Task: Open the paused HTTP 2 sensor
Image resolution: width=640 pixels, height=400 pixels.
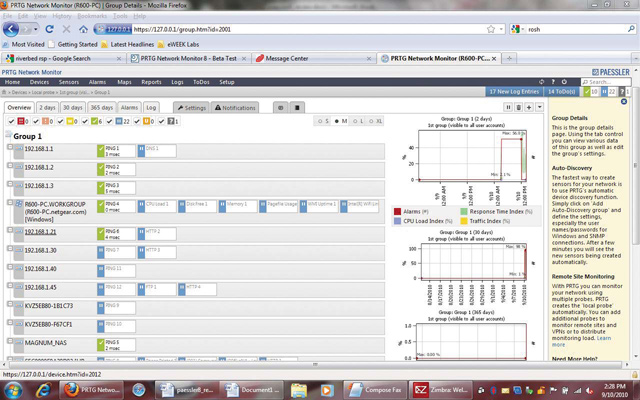Action: tap(157, 234)
